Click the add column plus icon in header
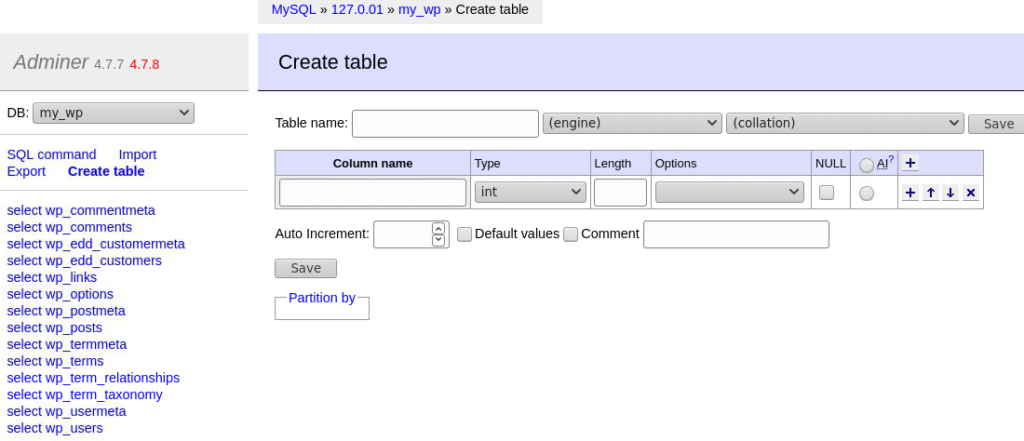The height and width of the screenshot is (441, 1024). pyautogui.click(x=910, y=164)
